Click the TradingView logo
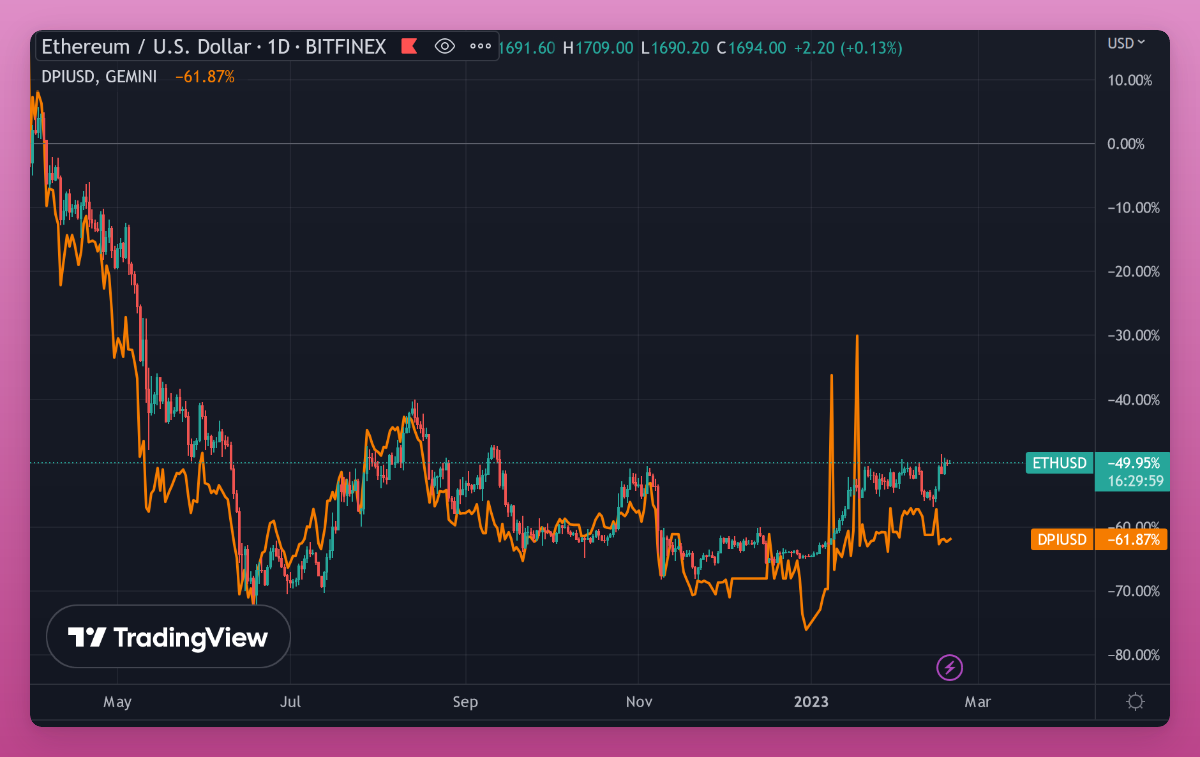The width and height of the screenshot is (1200, 757). [167, 636]
